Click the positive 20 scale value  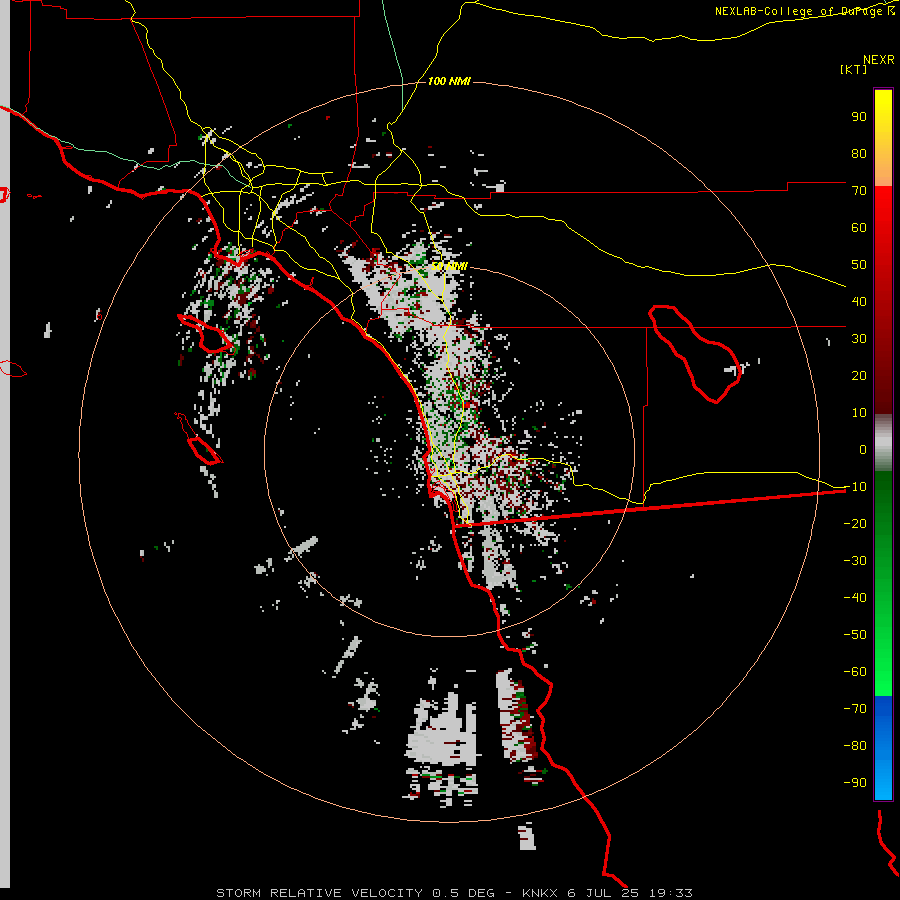859,376
